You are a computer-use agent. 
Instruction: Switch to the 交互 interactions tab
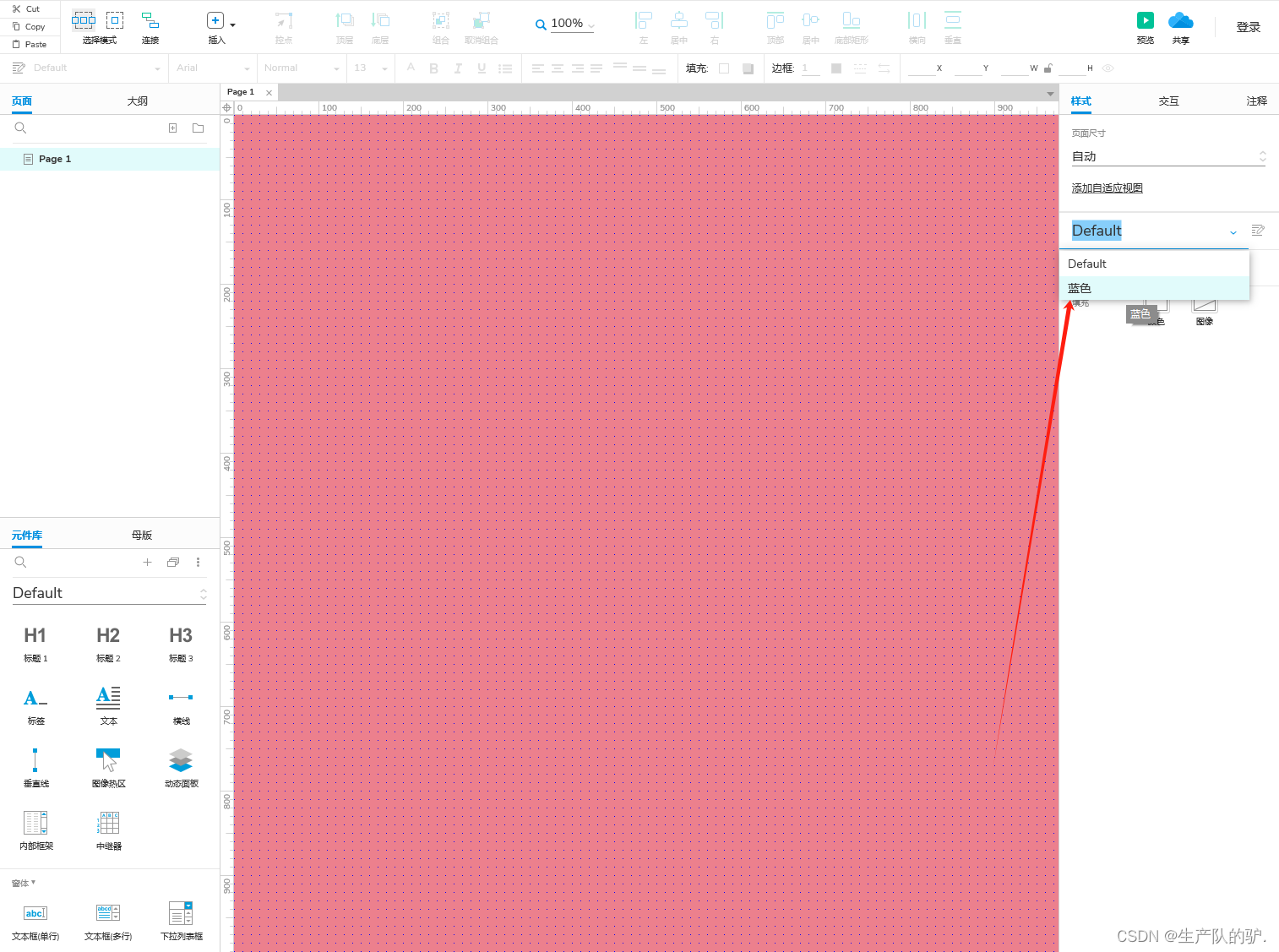[x=1169, y=101]
